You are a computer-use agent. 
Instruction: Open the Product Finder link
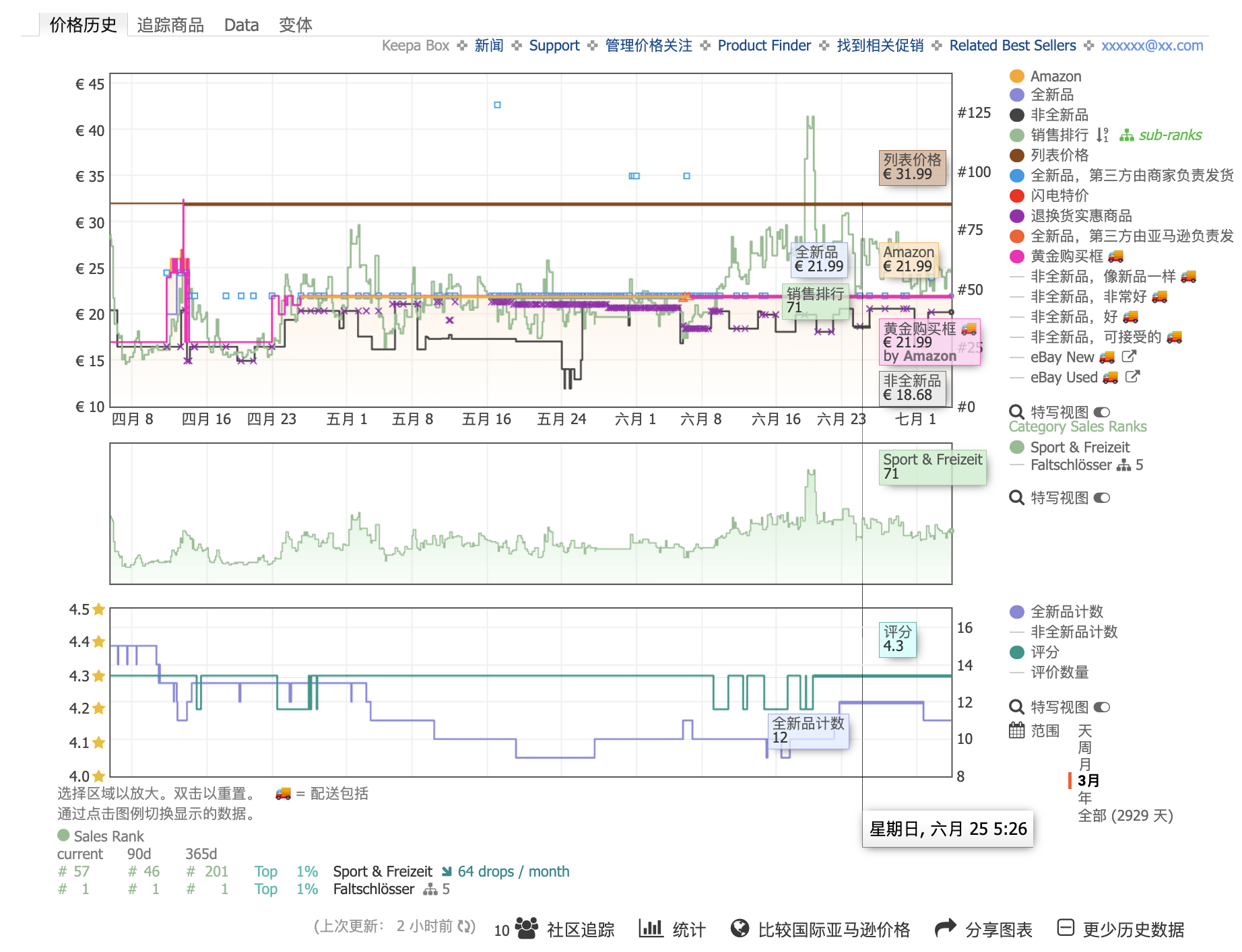click(x=764, y=46)
